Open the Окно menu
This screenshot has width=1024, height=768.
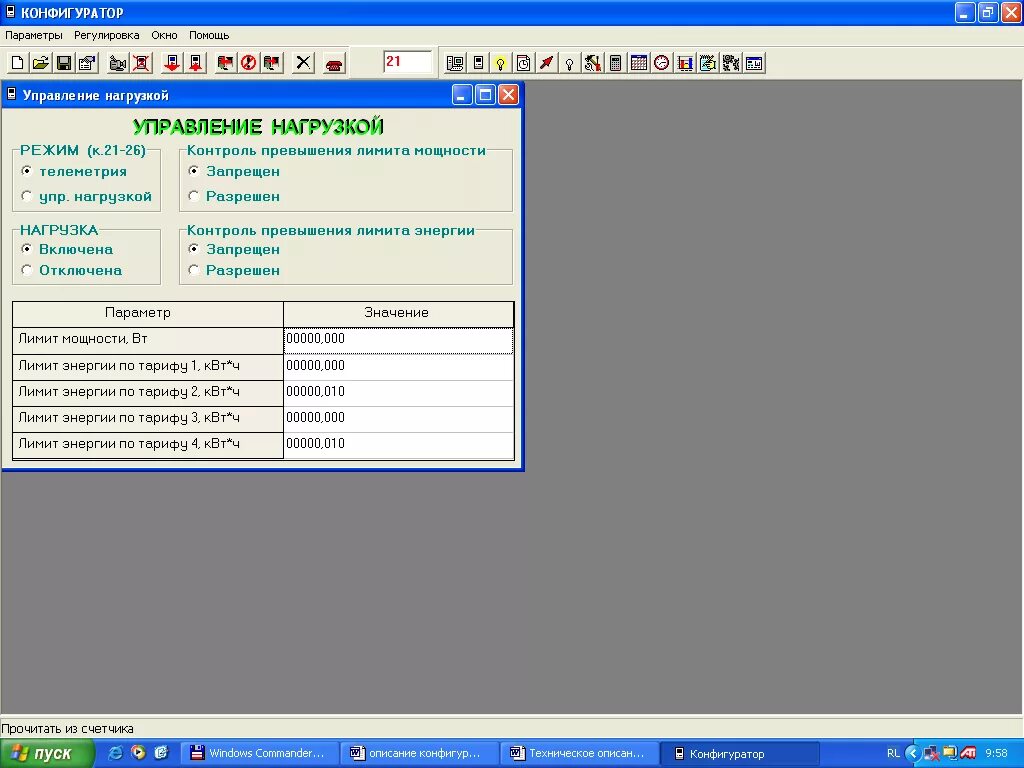pos(165,35)
